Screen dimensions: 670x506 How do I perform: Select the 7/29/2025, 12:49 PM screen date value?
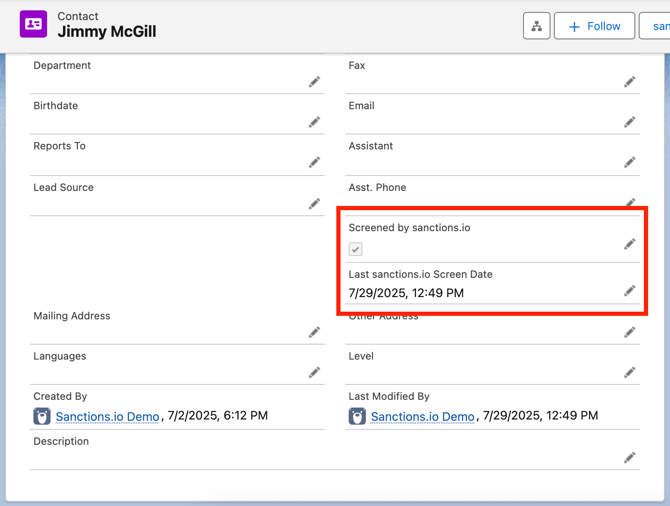point(406,293)
